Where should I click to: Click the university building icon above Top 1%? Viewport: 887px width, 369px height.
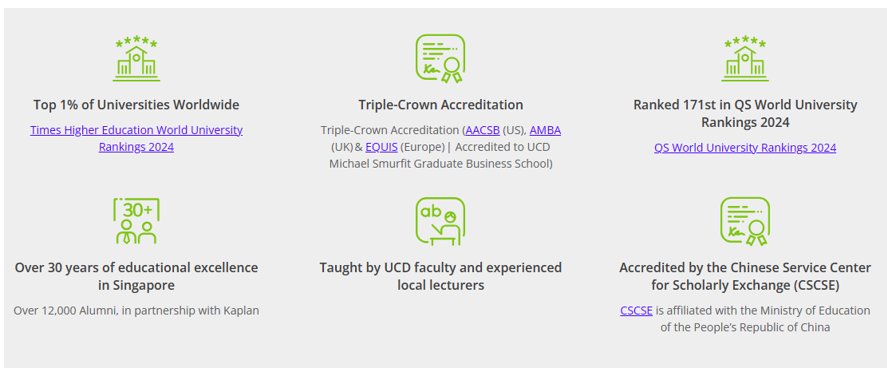pos(136,59)
